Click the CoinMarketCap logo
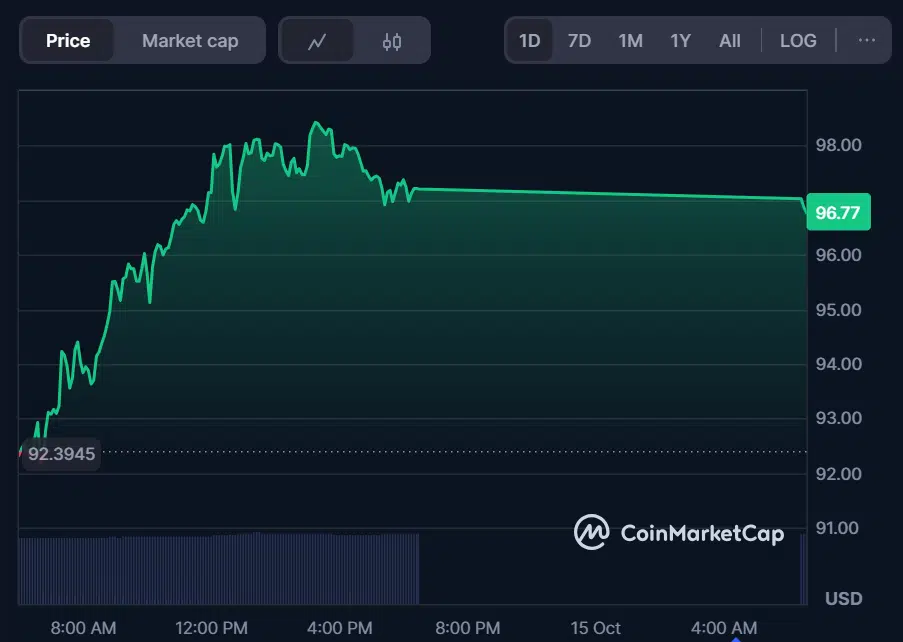 click(679, 533)
